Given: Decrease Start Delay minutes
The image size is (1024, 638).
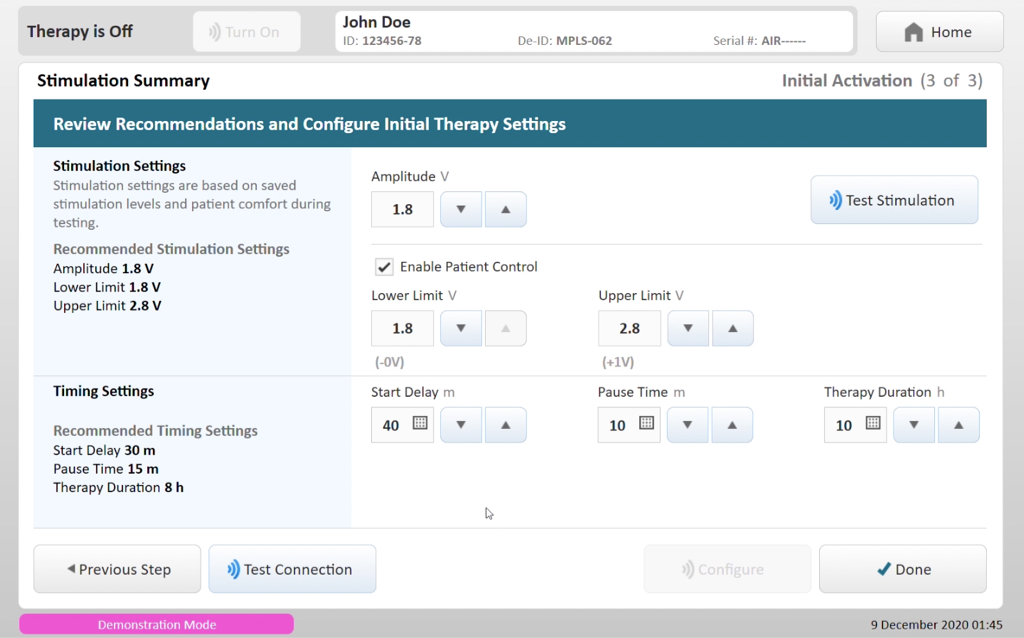Looking at the screenshot, I should (461, 425).
